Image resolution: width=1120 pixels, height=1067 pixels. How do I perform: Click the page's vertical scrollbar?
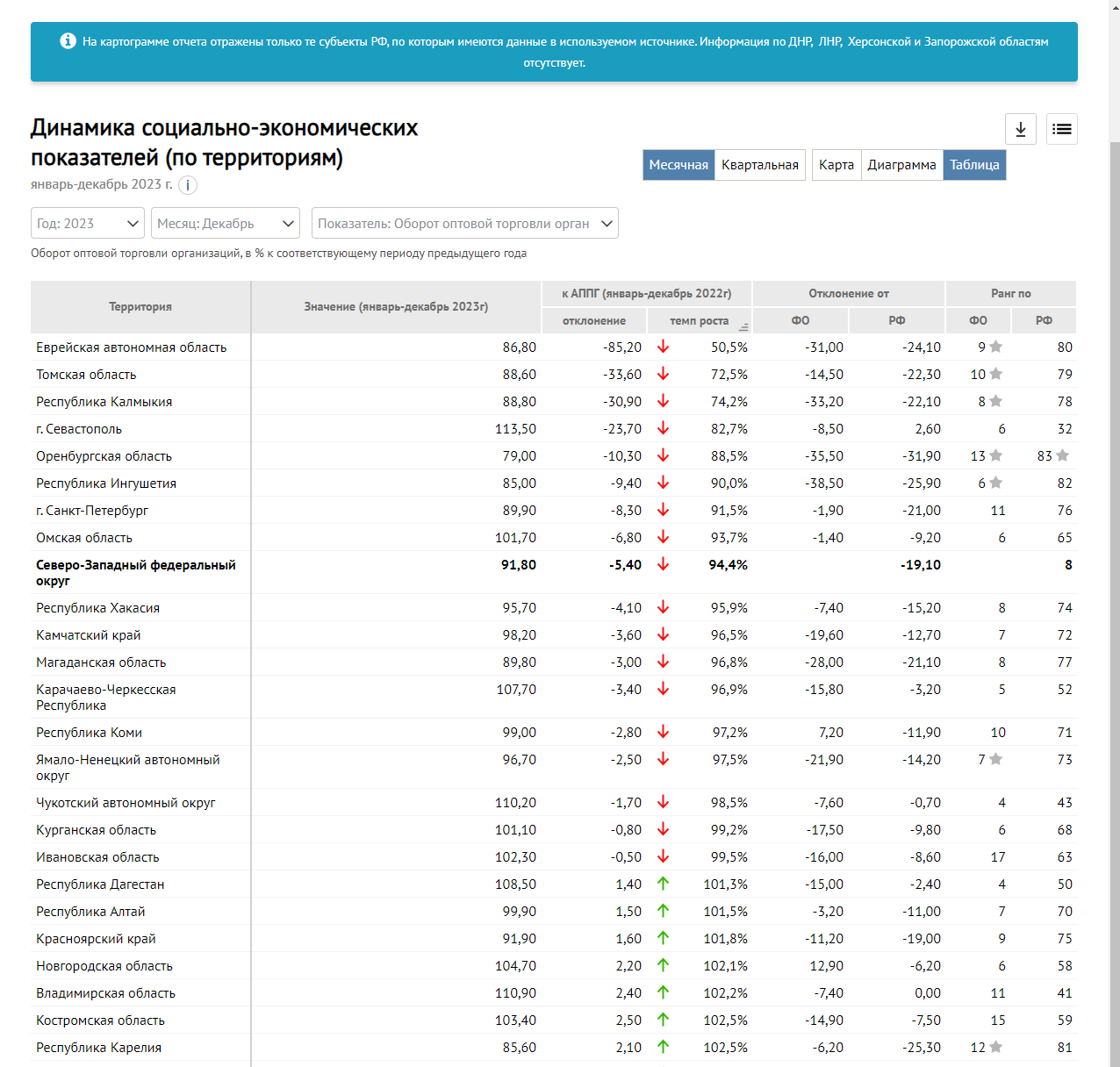[1114, 526]
